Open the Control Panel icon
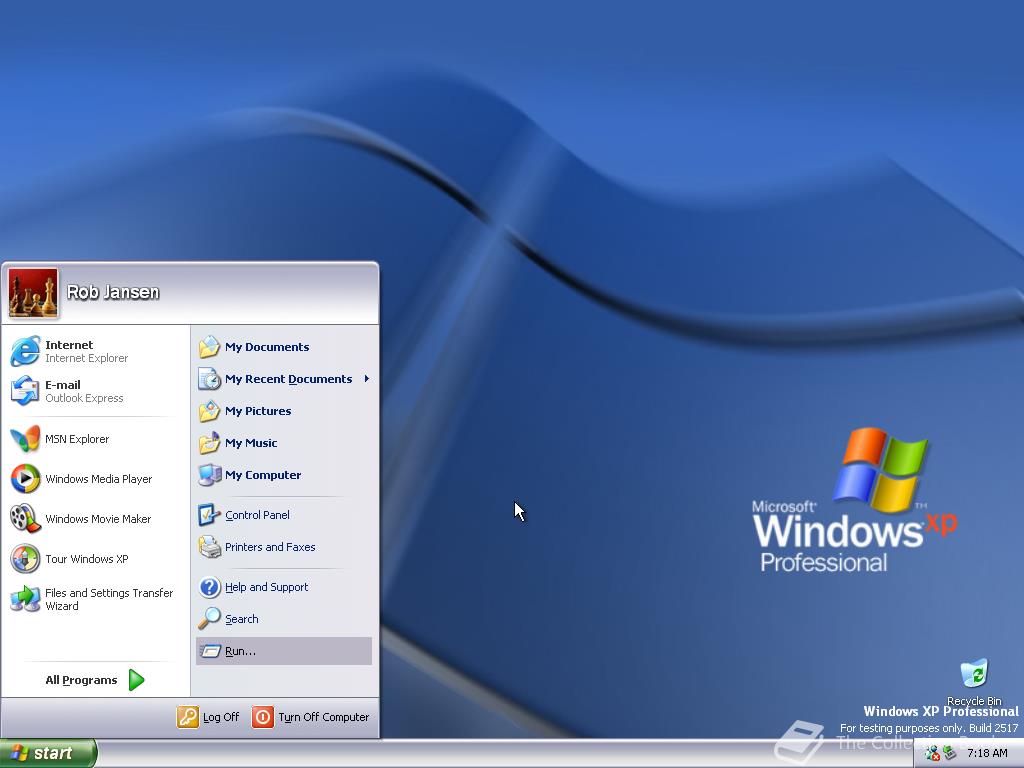 coord(209,515)
